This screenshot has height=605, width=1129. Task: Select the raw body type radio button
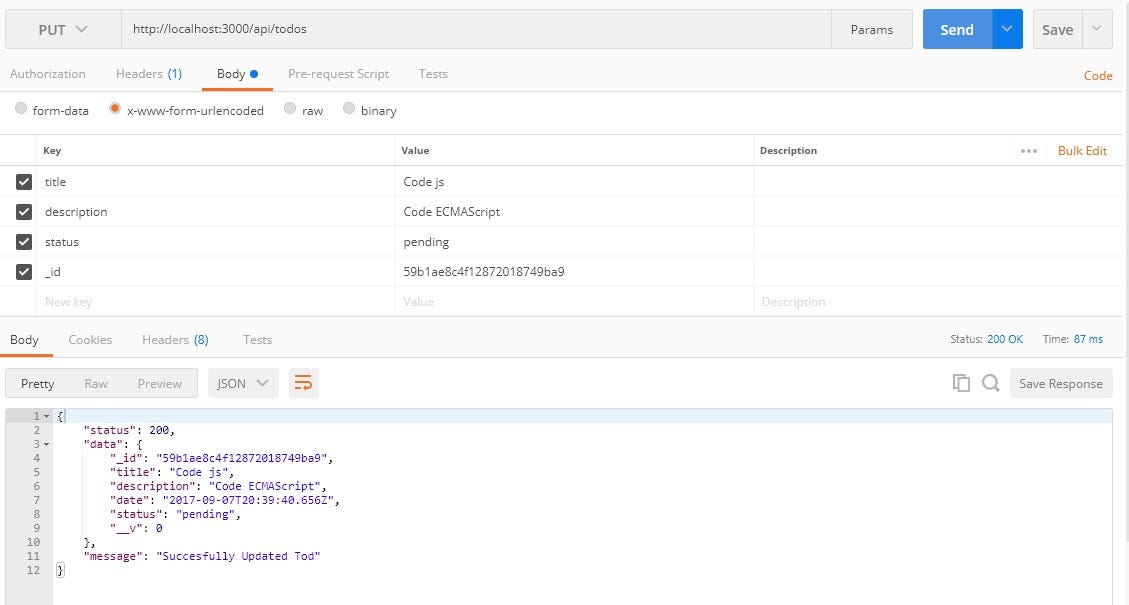pyautogui.click(x=289, y=110)
